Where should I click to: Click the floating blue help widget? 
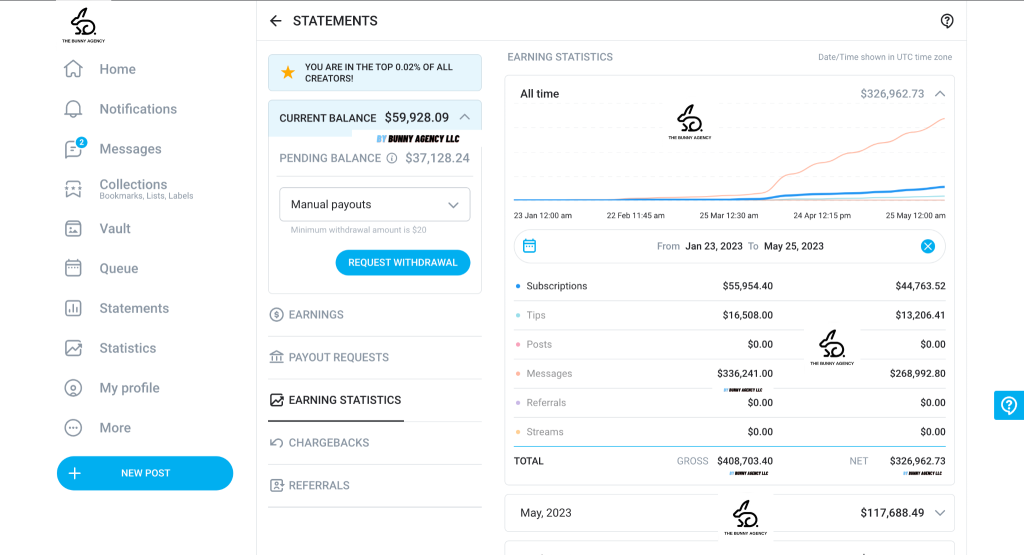point(1008,405)
